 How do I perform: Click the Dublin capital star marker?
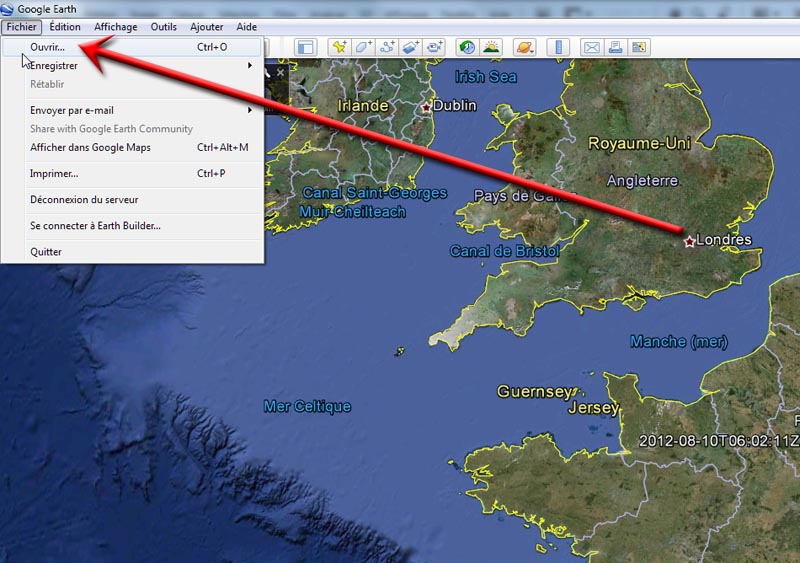click(x=426, y=107)
